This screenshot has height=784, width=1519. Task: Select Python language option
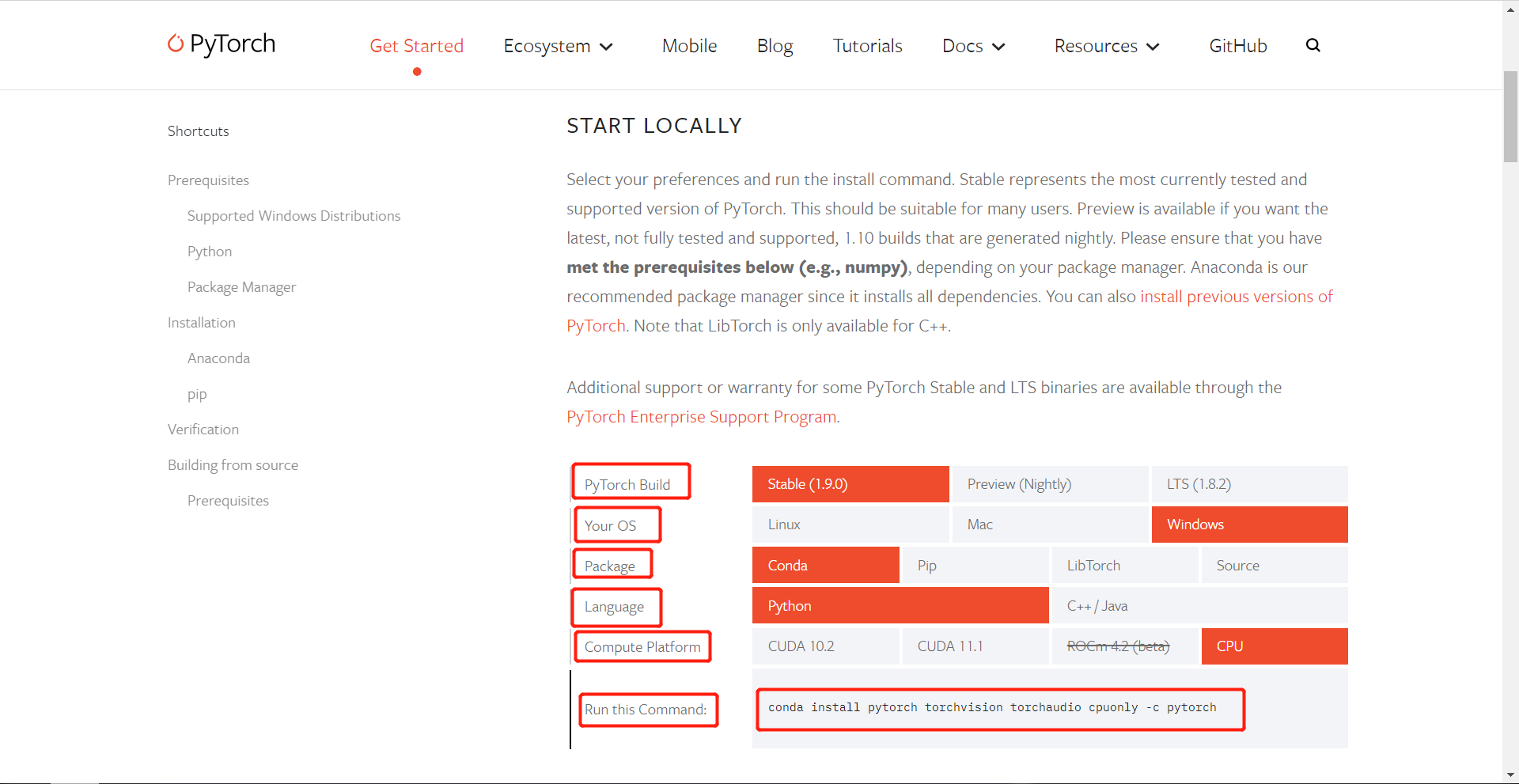pyautogui.click(x=900, y=605)
